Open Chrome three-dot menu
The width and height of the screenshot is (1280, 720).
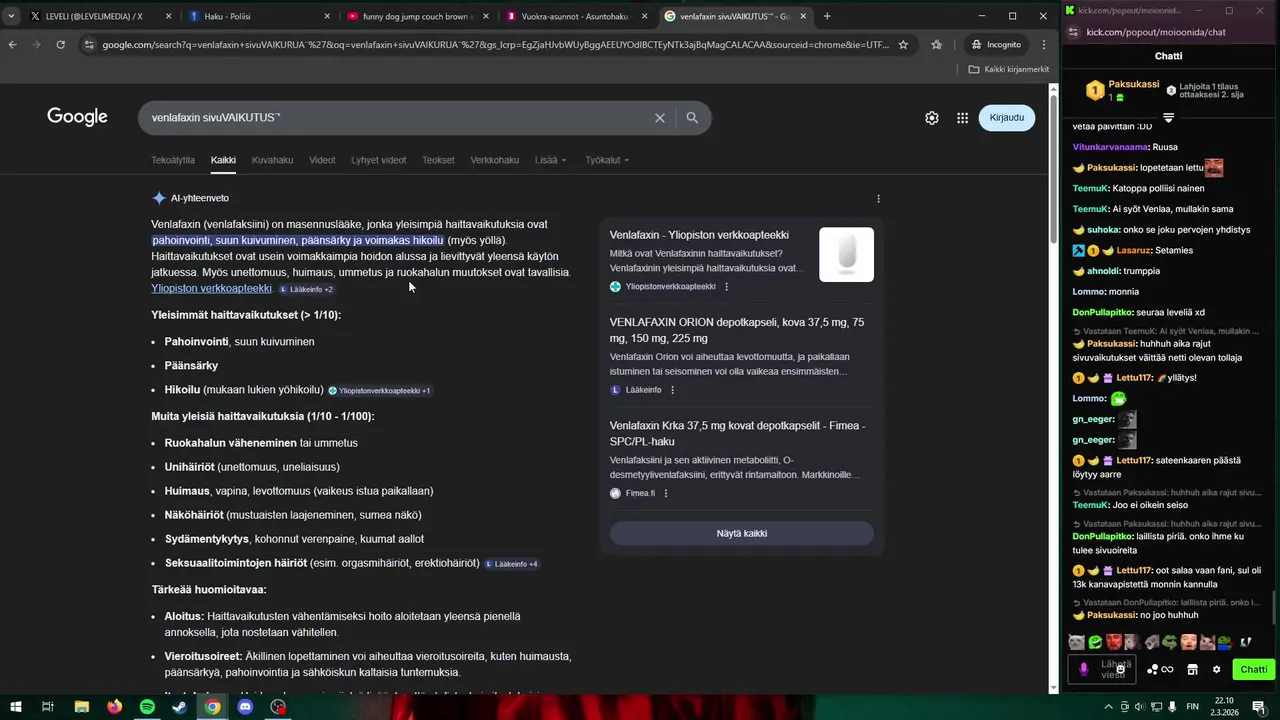[1044, 45]
